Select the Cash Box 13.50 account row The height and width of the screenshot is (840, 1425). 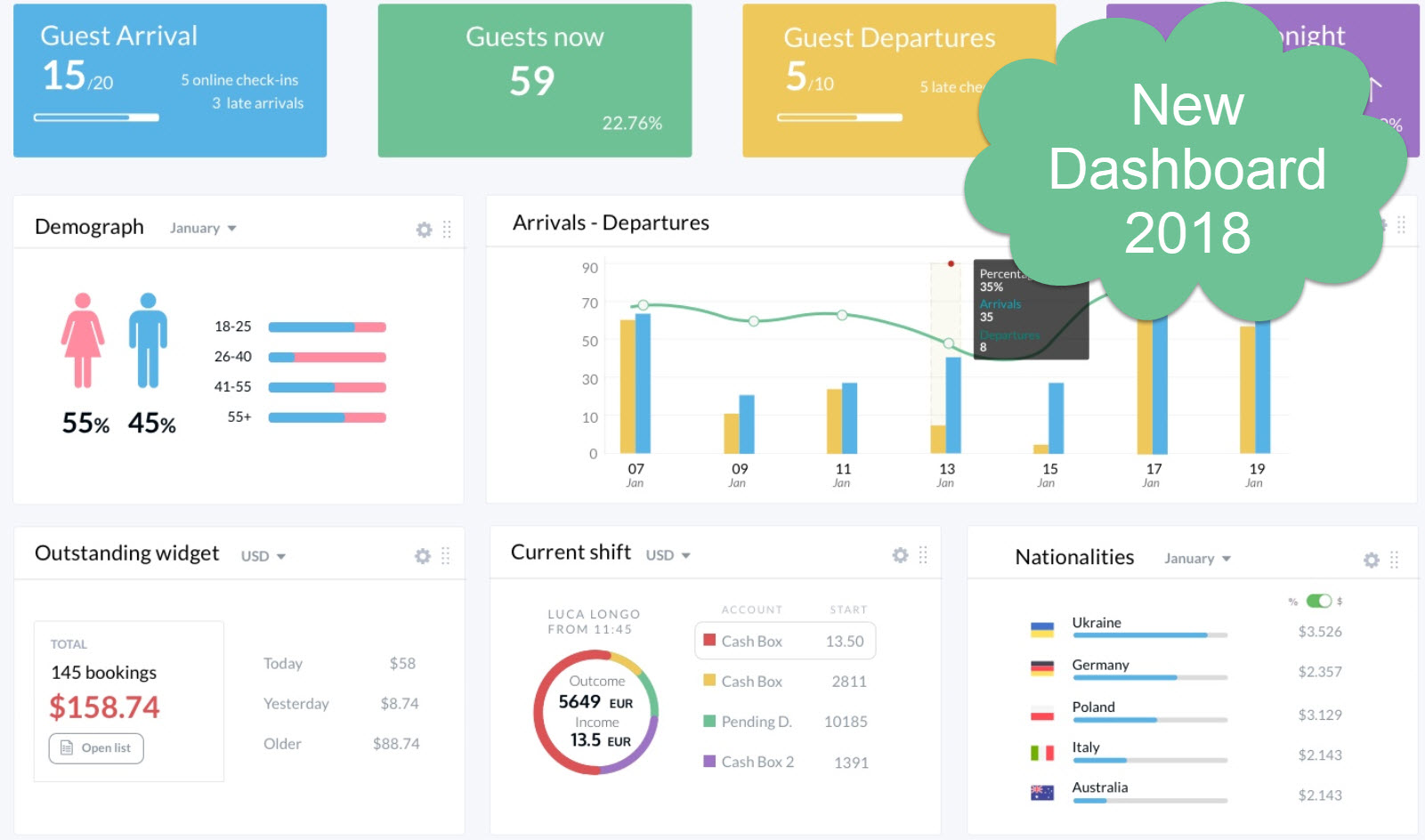click(785, 641)
